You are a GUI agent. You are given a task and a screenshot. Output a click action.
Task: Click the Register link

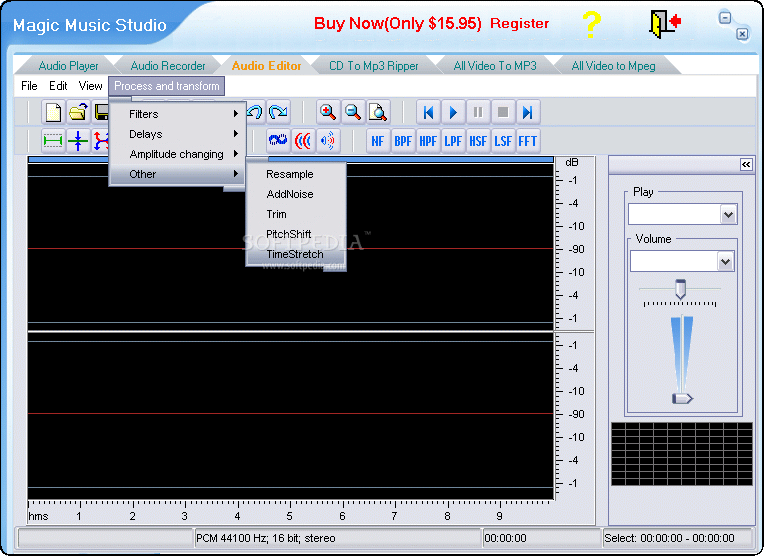519,23
